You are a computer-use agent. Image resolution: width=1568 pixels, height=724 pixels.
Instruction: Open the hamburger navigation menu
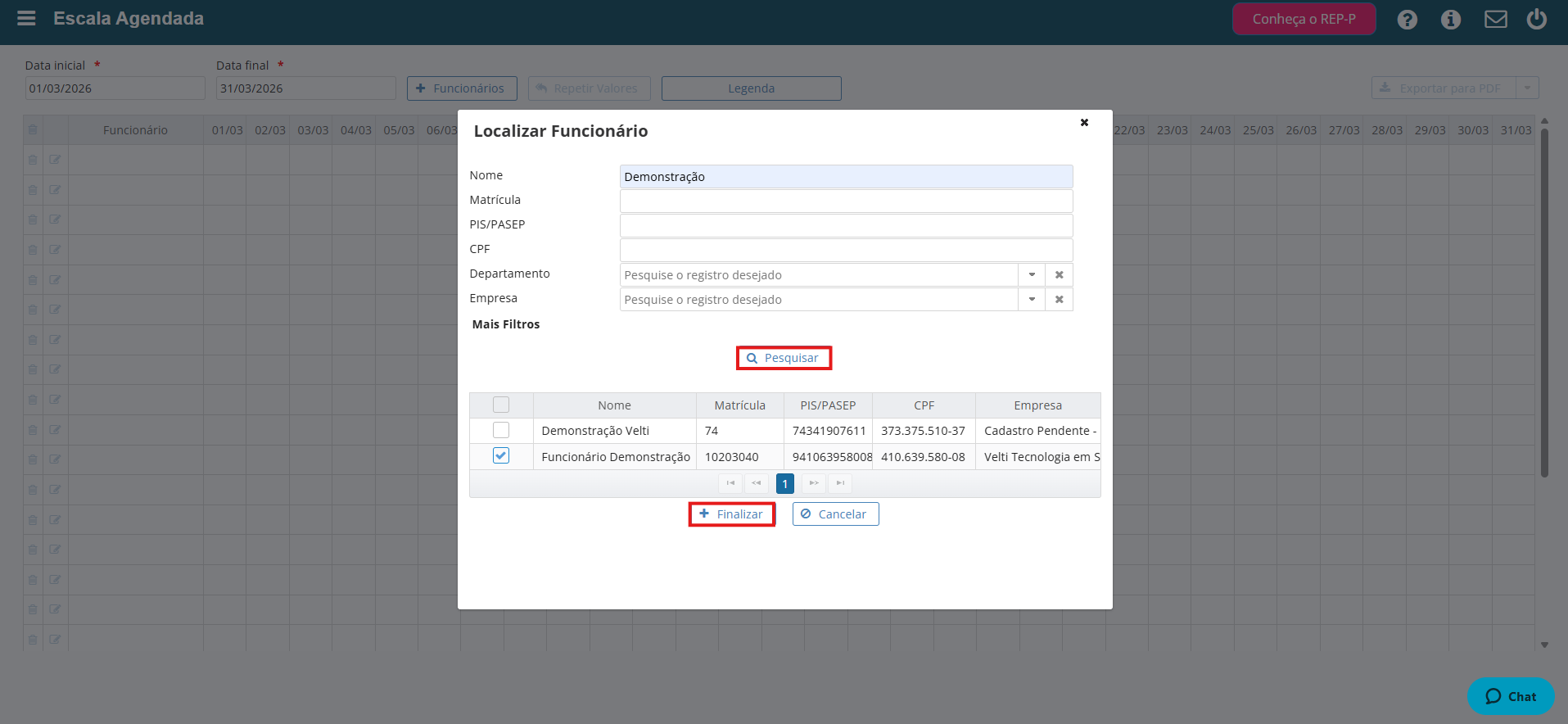(26, 18)
